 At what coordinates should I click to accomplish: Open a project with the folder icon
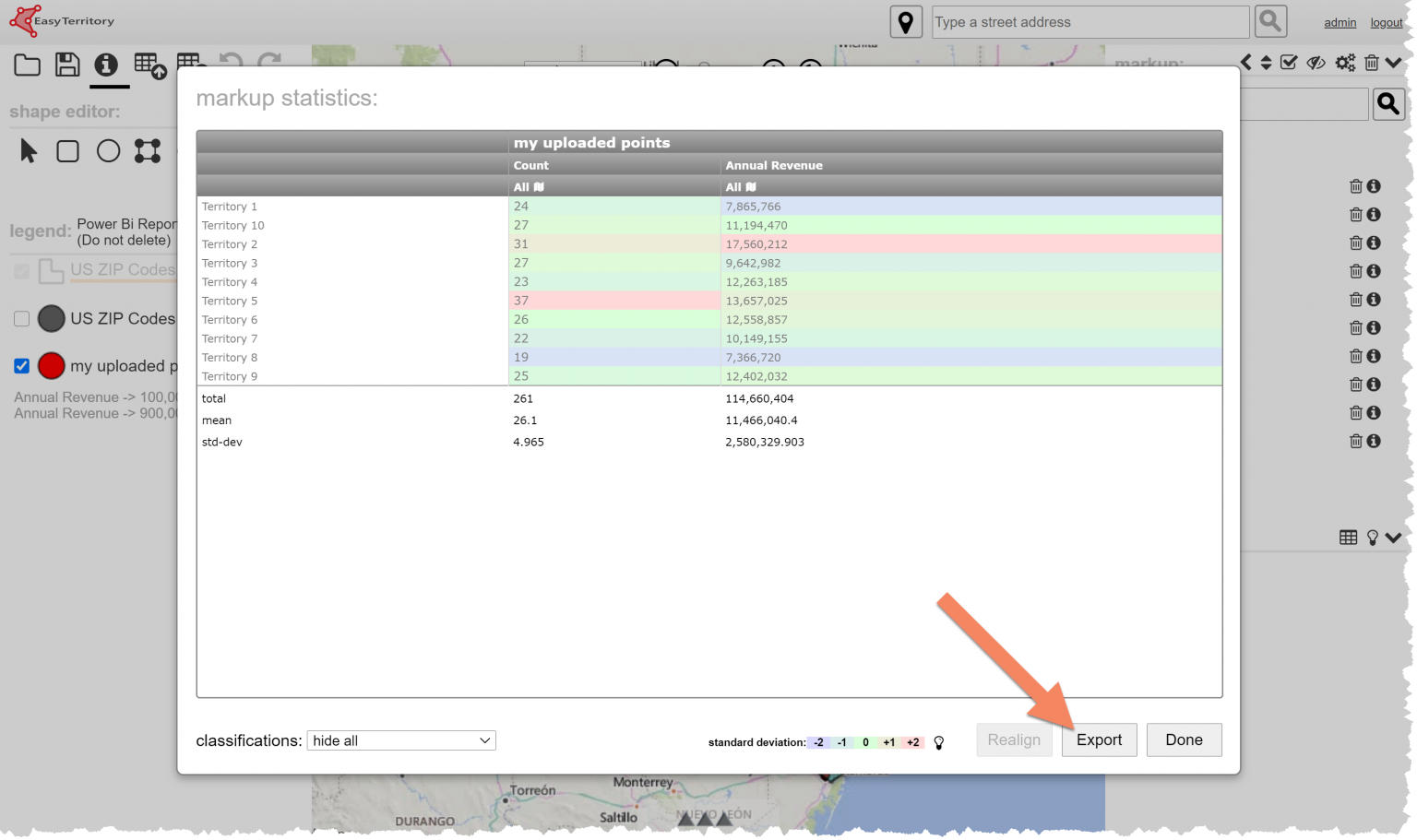point(27,65)
